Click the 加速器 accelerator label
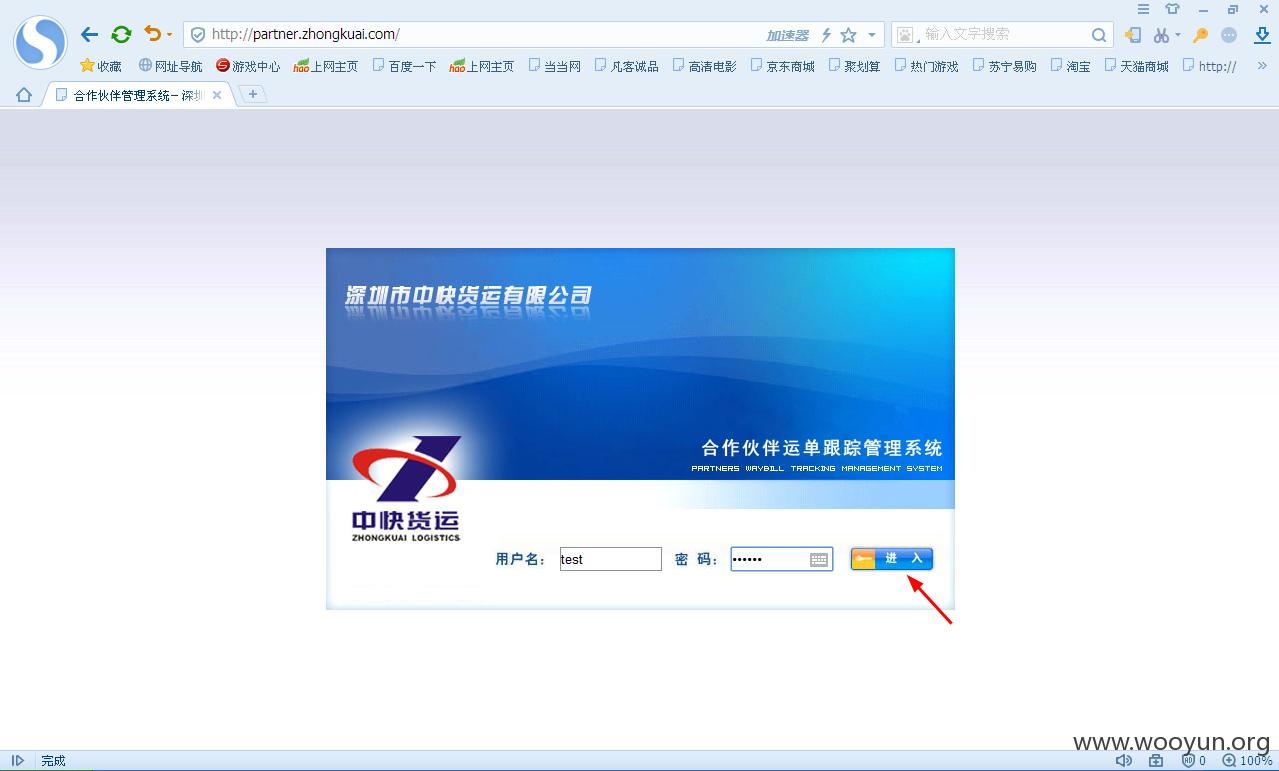Viewport: 1279px width, 771px height. click(x=787, y=35)
